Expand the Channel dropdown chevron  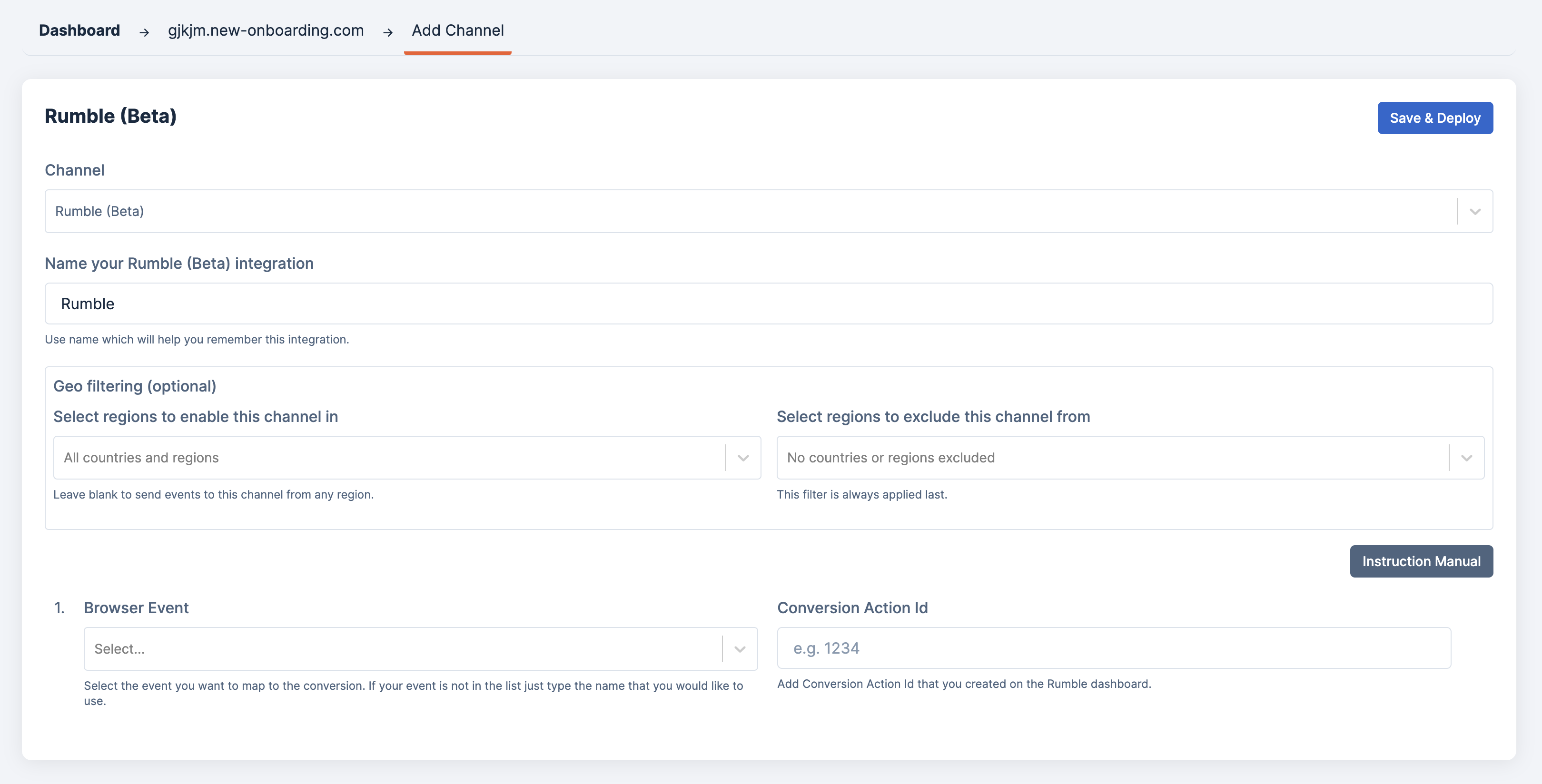click(x=1474, y=211)
